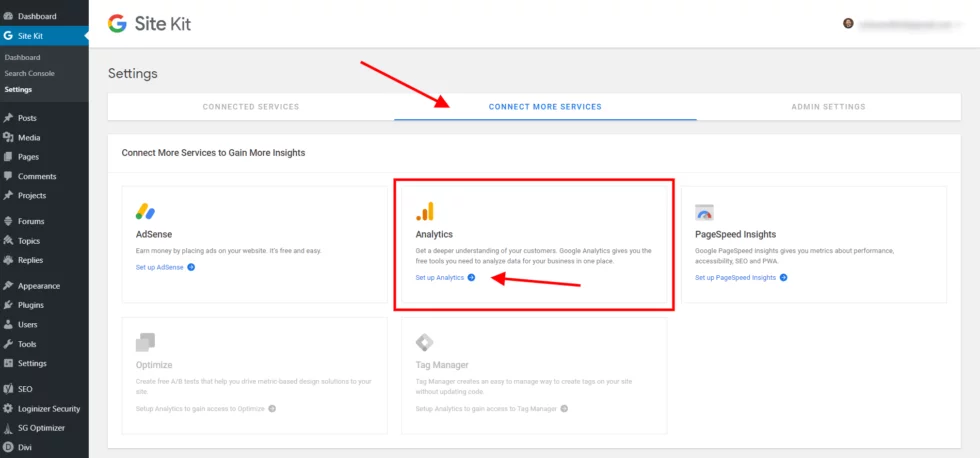Click the Divi icon in sidebar
The image size is (980, 458).
8,447
